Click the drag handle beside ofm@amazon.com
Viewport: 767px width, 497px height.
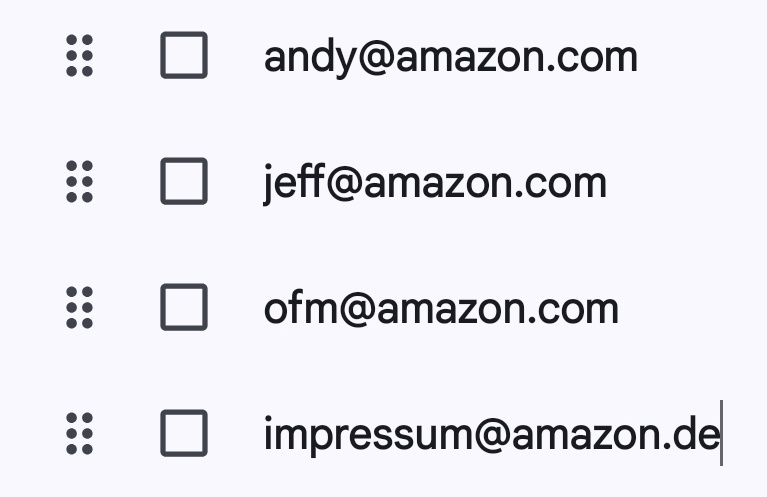click(79, 308)
